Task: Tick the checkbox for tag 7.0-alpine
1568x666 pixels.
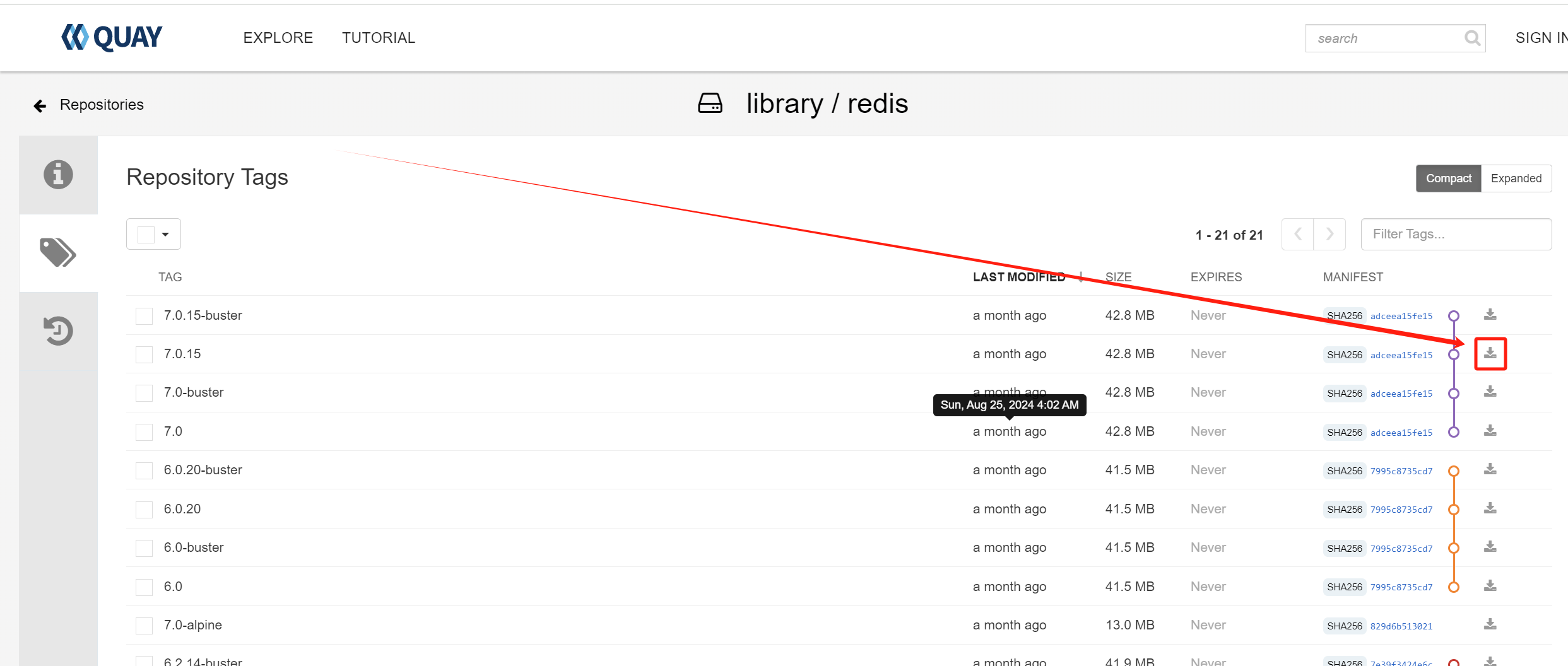Action: tap(144, 626)
